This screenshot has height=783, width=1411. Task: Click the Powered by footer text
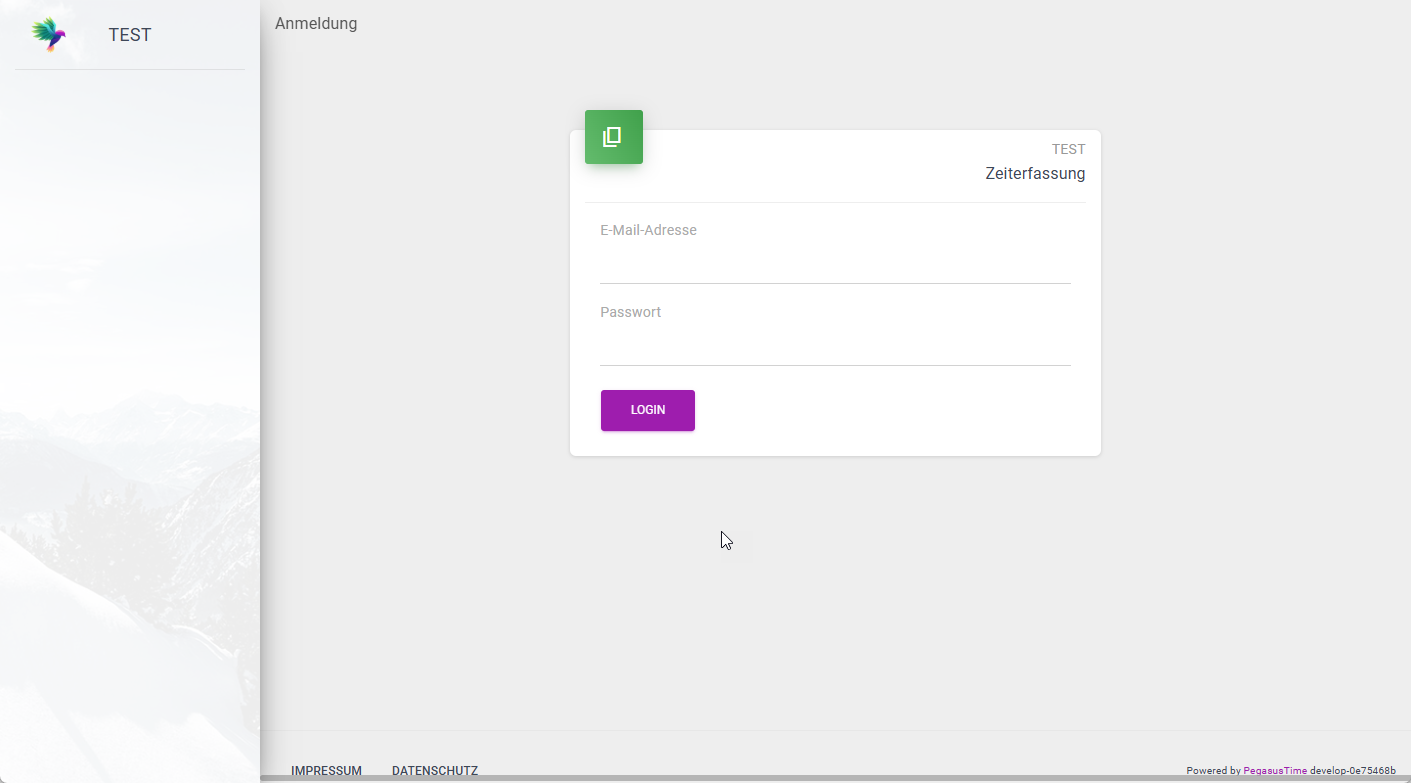coord(1211,770)
